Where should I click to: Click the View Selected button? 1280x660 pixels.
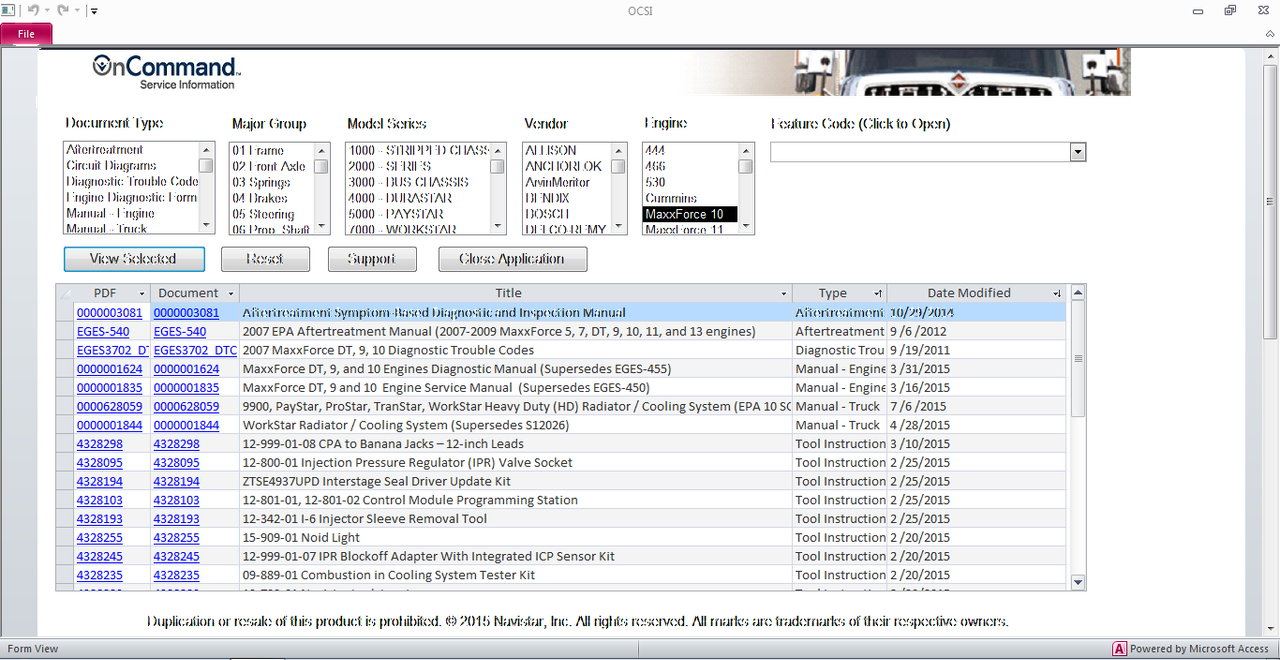(x=134, y=259)
